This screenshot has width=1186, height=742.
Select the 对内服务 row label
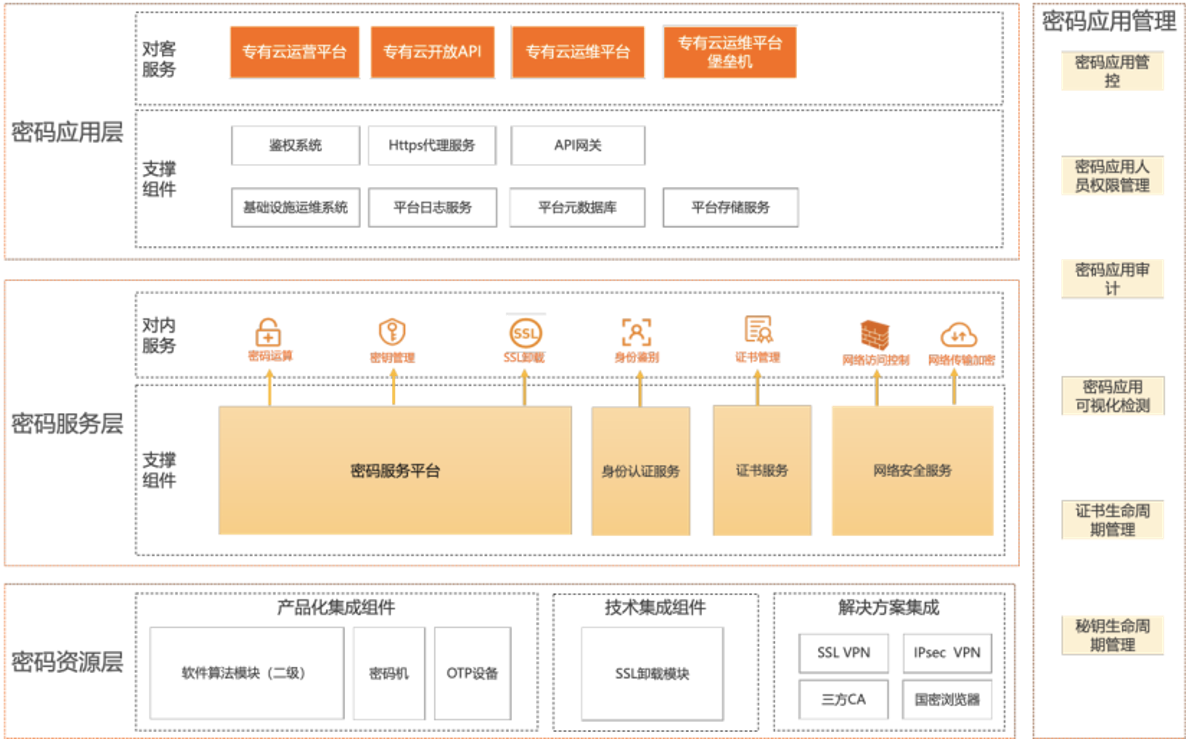click(x=159, y=335)
